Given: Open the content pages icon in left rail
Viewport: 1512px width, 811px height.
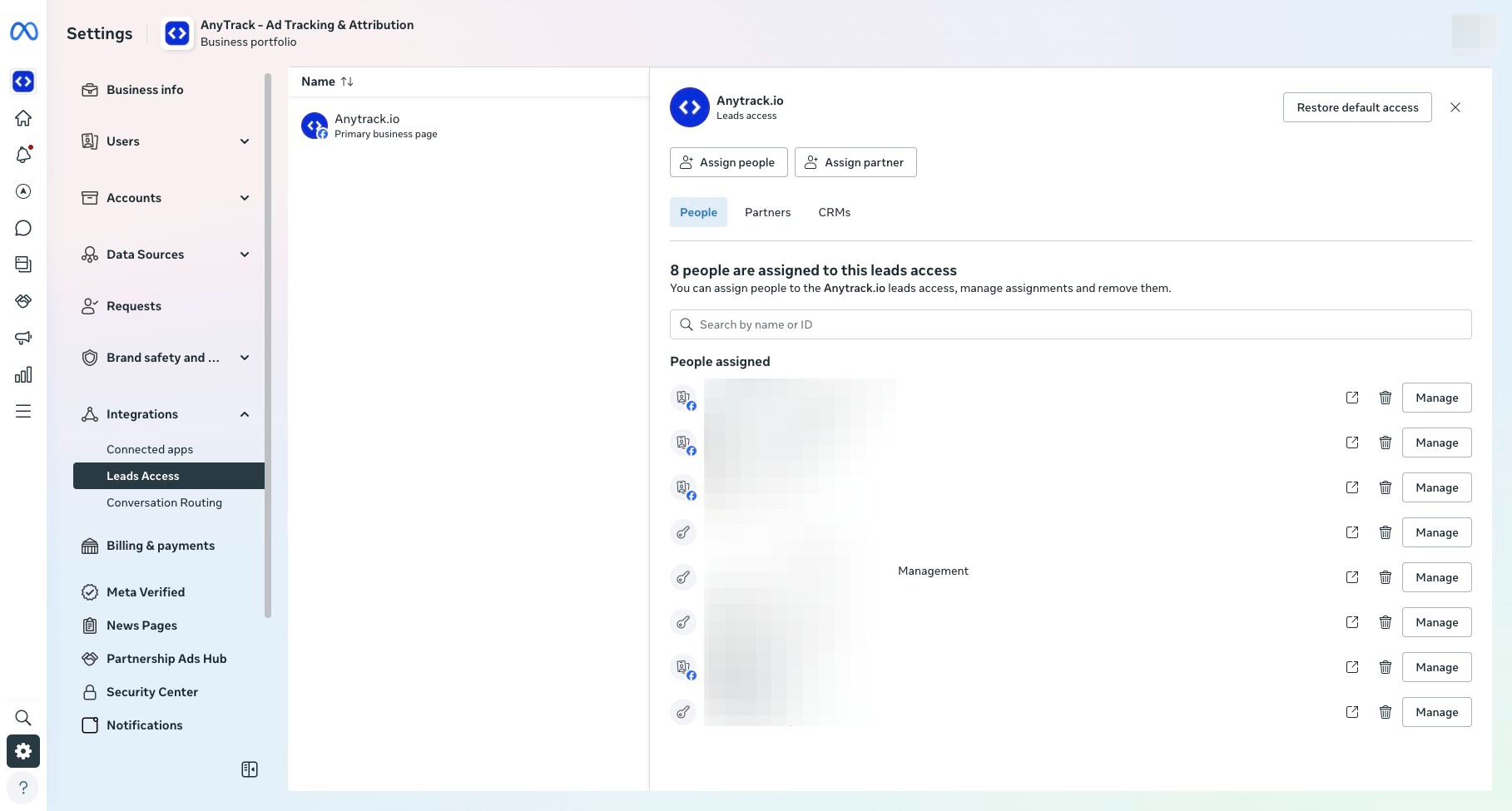Looking at the screenshot, I should tap(23, 265).
